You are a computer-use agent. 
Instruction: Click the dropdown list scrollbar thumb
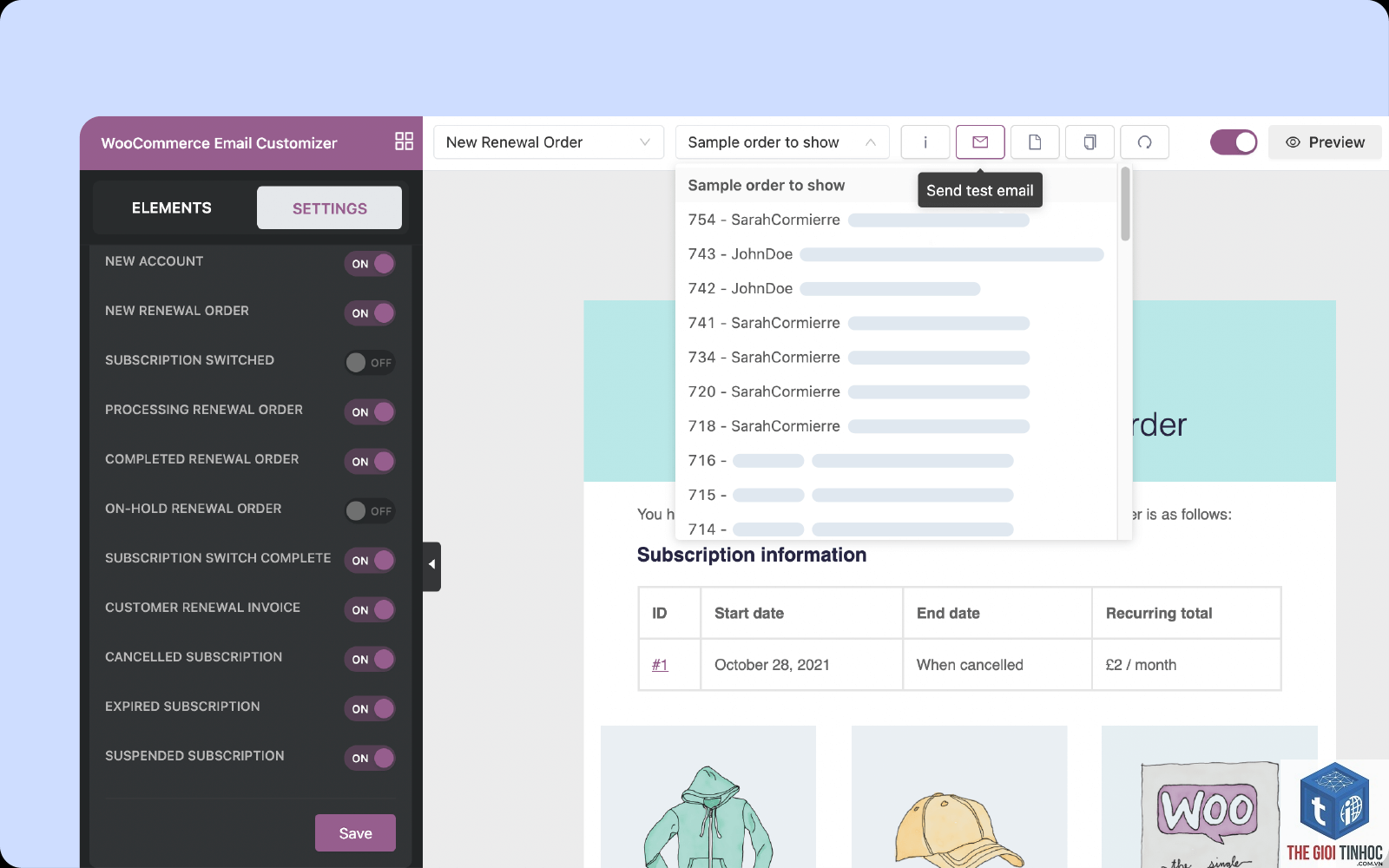click(x=1125, y=204)
